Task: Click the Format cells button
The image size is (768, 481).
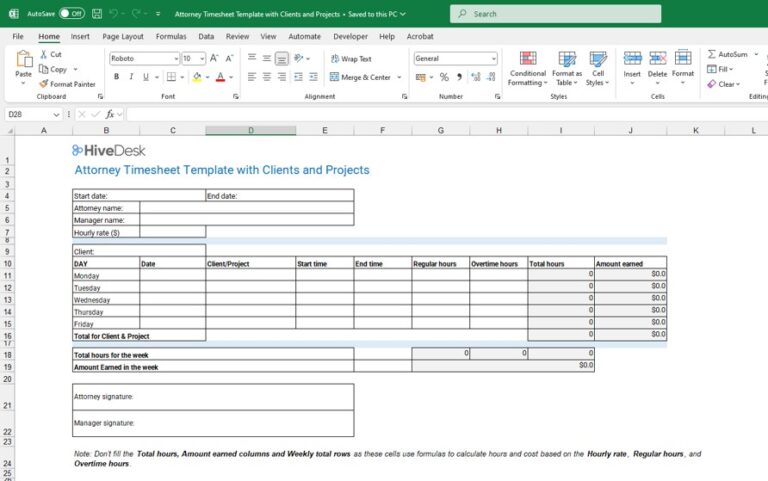Action: click(683, 68)
